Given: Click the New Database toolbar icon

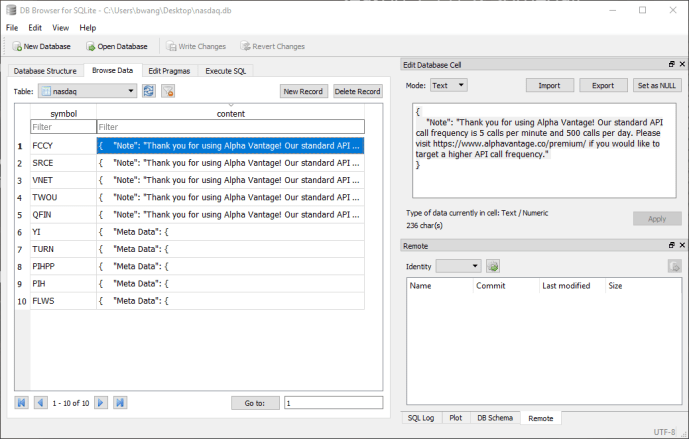Looking at the screenshot, I should coord(16,46).
